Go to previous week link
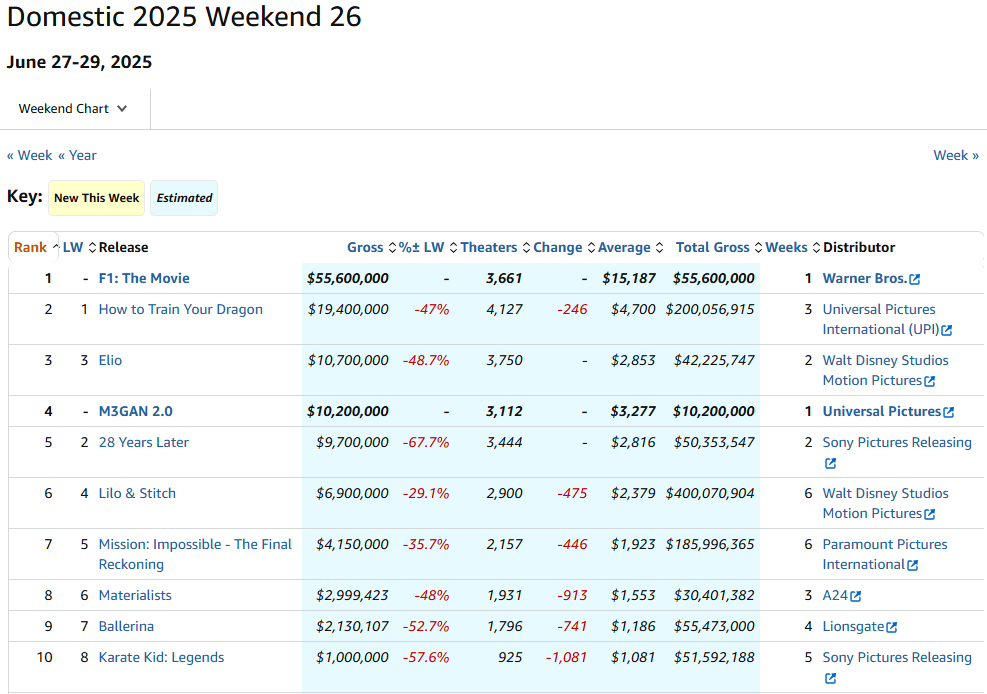The width and height of the screenshot is (987, 694). tap(30, 155)
